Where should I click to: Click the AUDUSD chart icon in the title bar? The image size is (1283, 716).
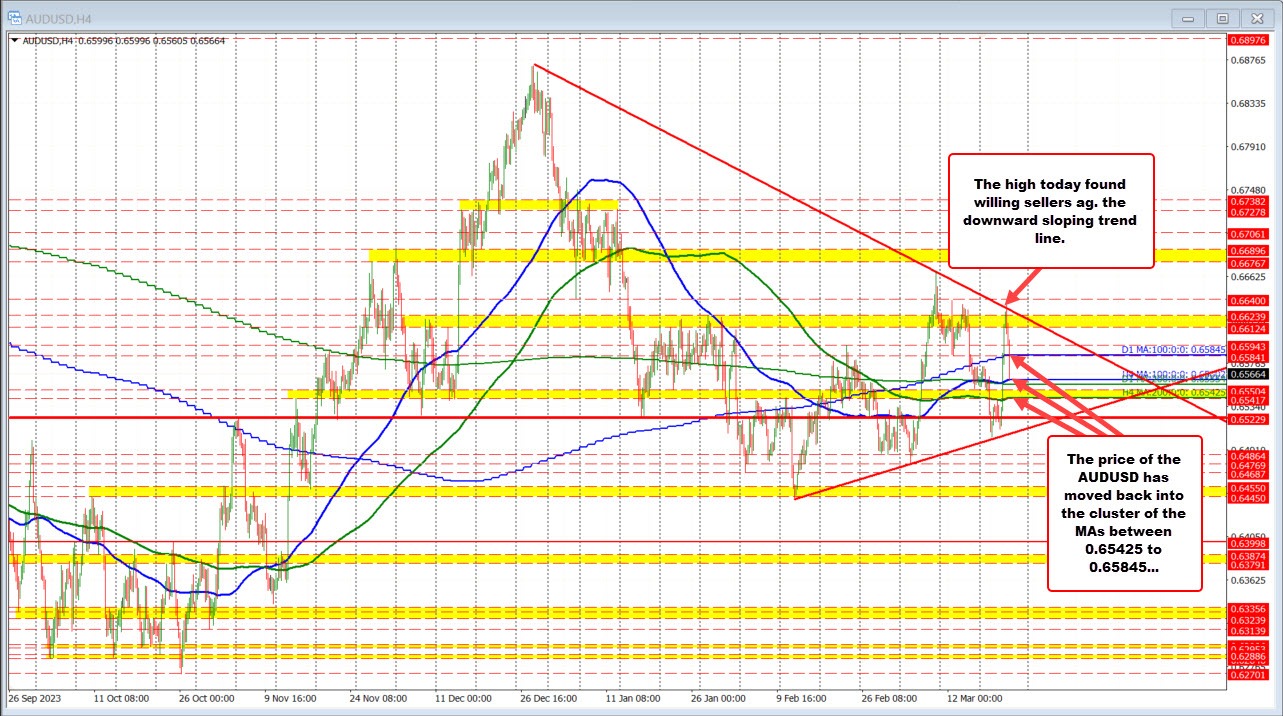click(x=14, y=17)
